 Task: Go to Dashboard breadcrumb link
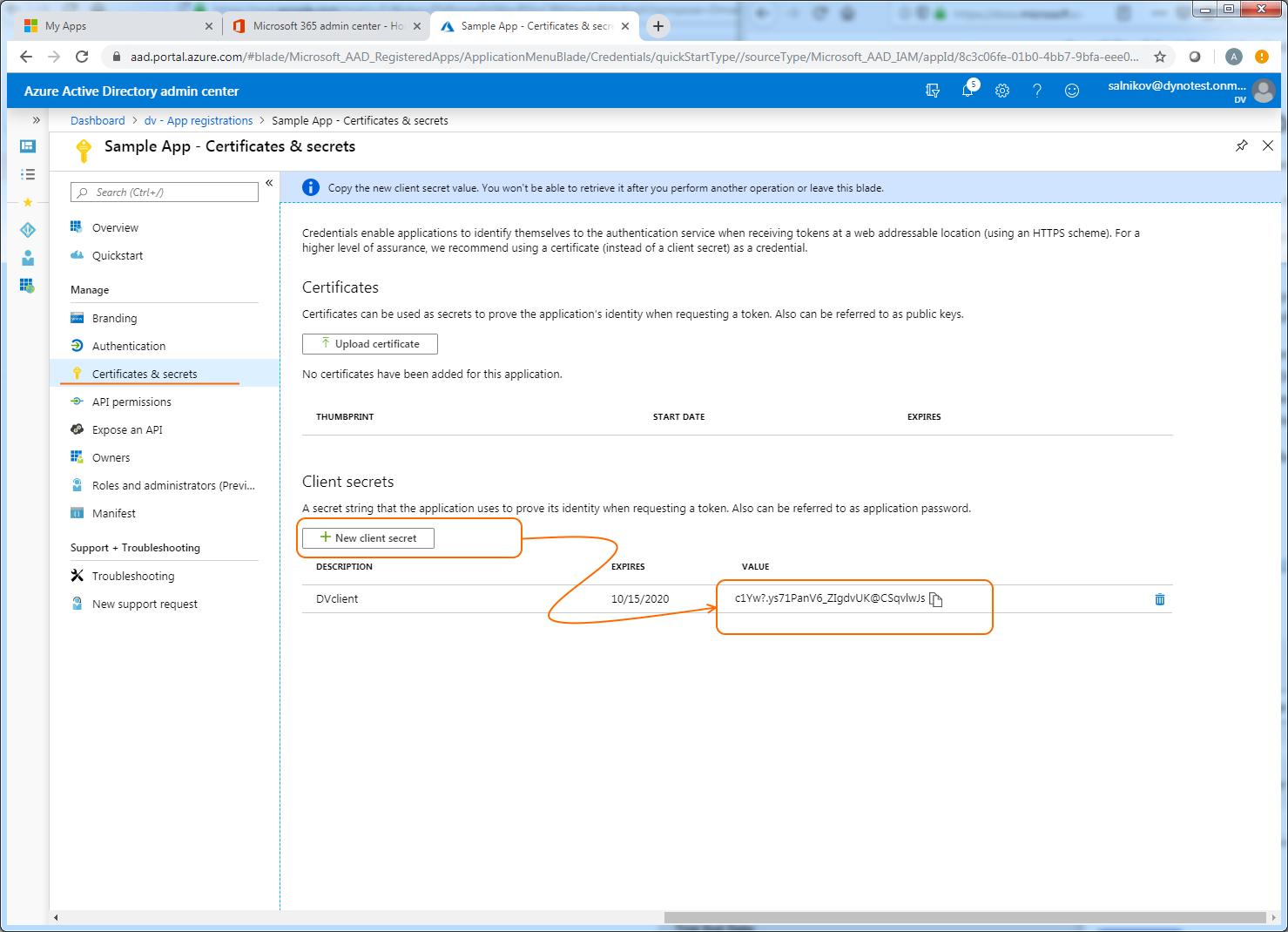tap(98, 121)
